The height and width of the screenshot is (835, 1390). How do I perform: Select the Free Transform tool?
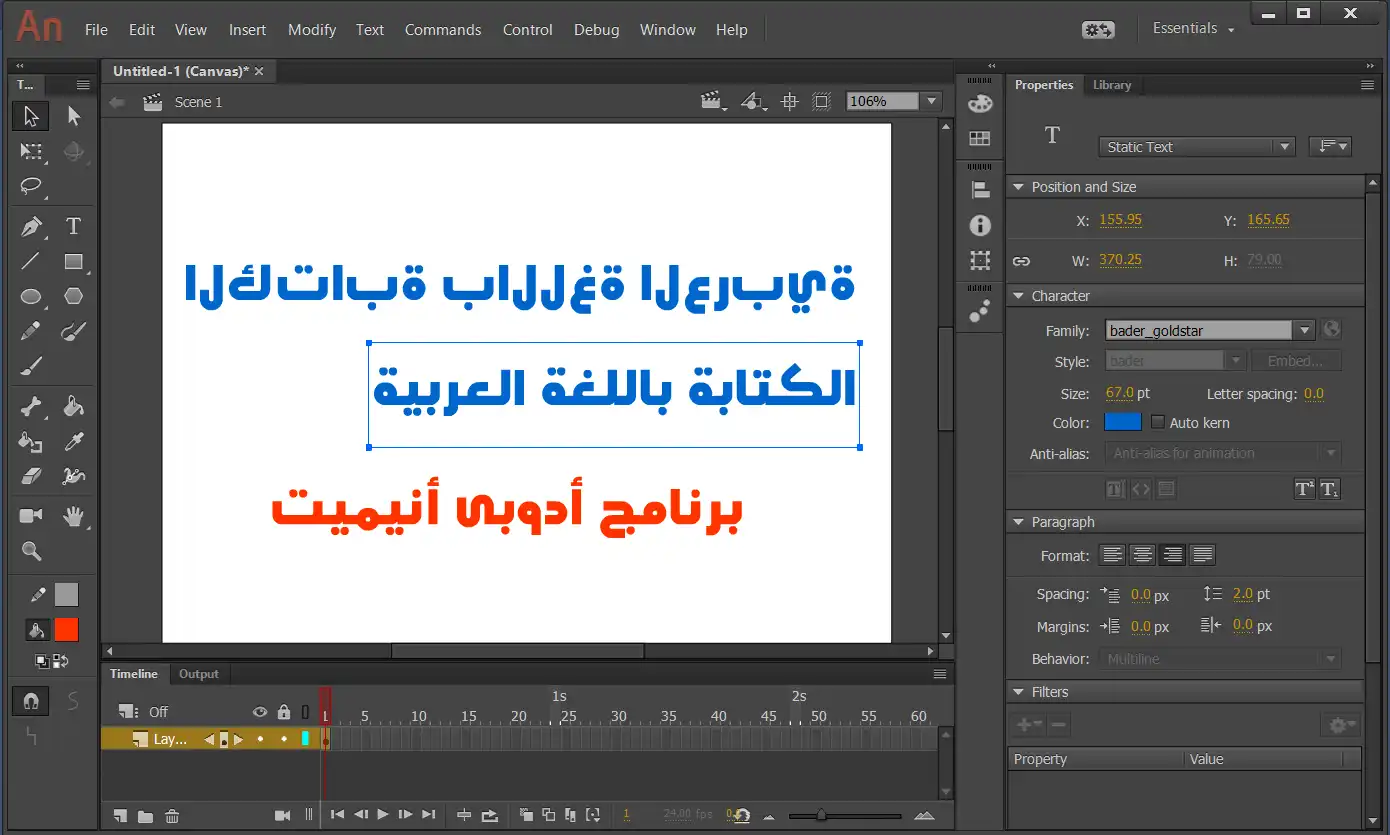[31, 152]
